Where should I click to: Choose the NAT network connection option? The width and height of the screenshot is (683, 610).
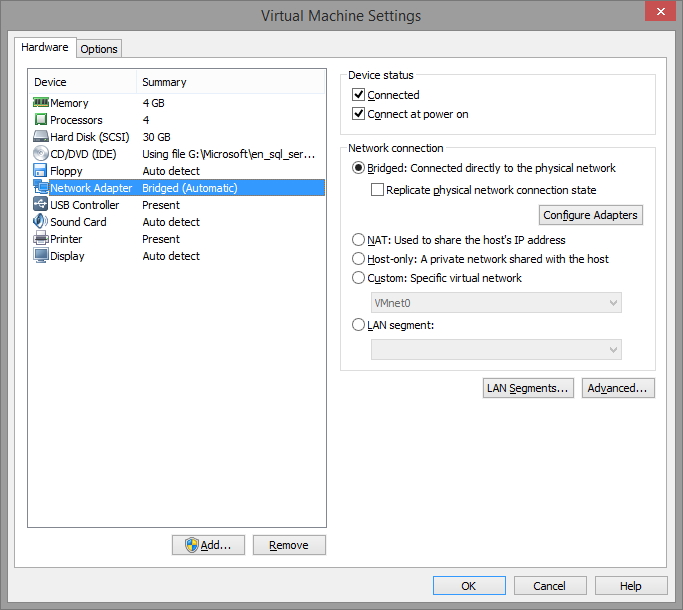pyautogui.click(x=359, y=240)
